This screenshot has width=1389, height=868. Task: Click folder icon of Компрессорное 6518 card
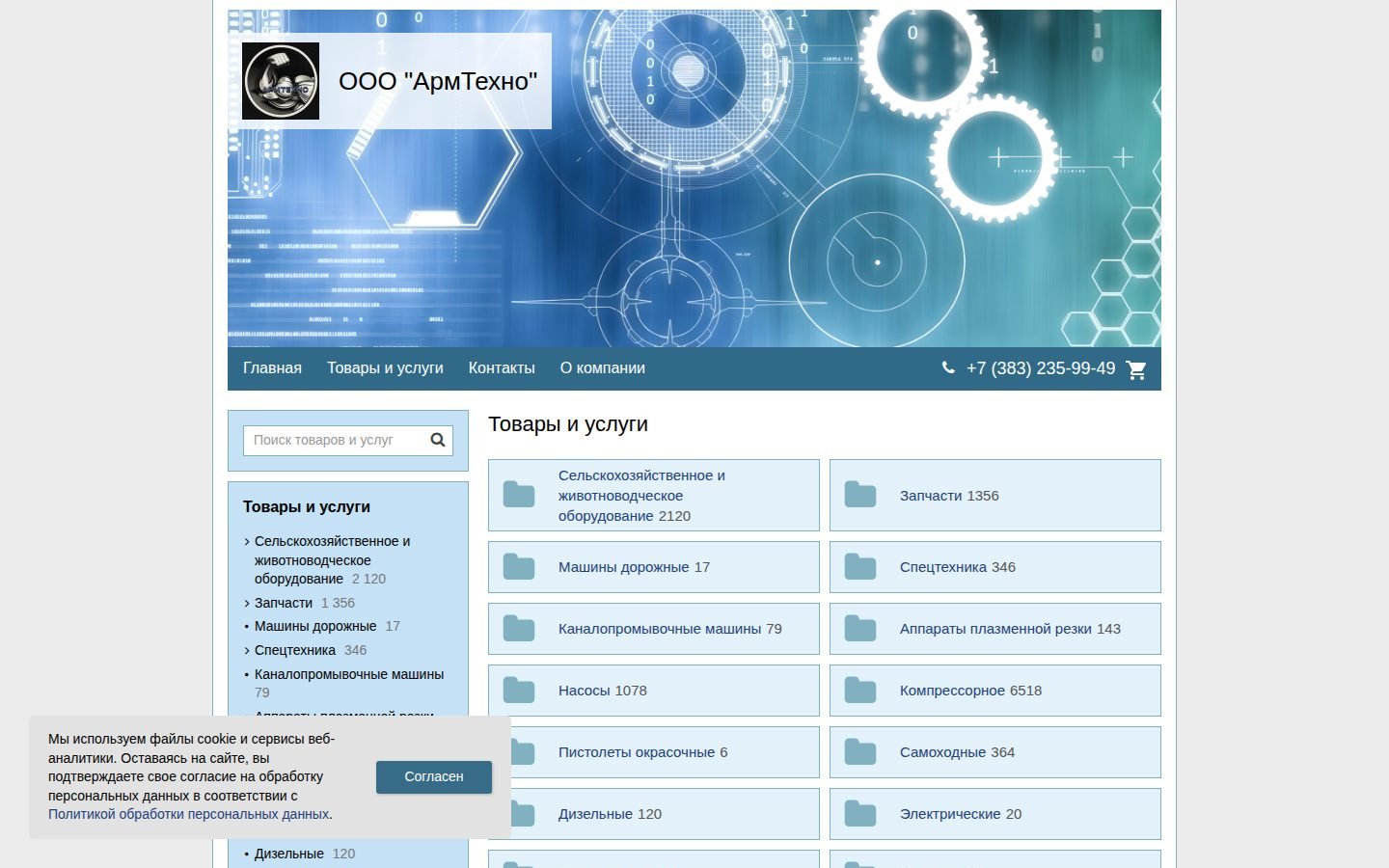[x=860, y=691]
